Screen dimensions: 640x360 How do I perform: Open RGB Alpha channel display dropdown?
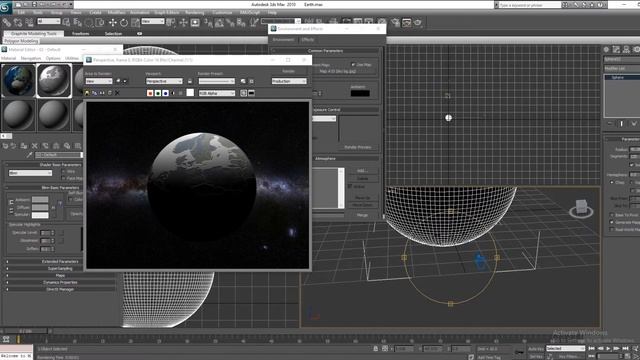click(x=217, y=93)
